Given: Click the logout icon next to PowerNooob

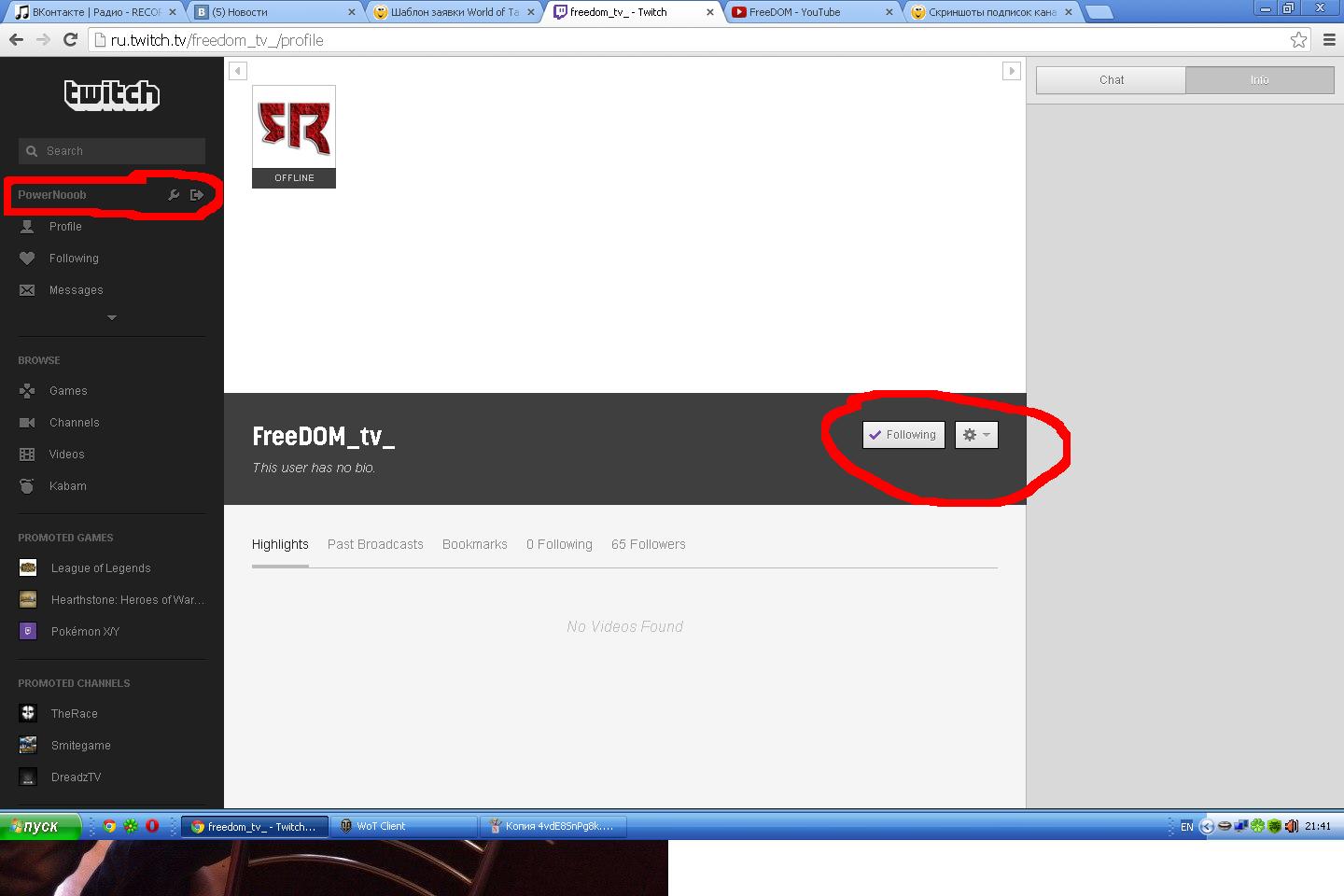Looking at the screenshot, I should pyautogui.click(x=197, y=195).
